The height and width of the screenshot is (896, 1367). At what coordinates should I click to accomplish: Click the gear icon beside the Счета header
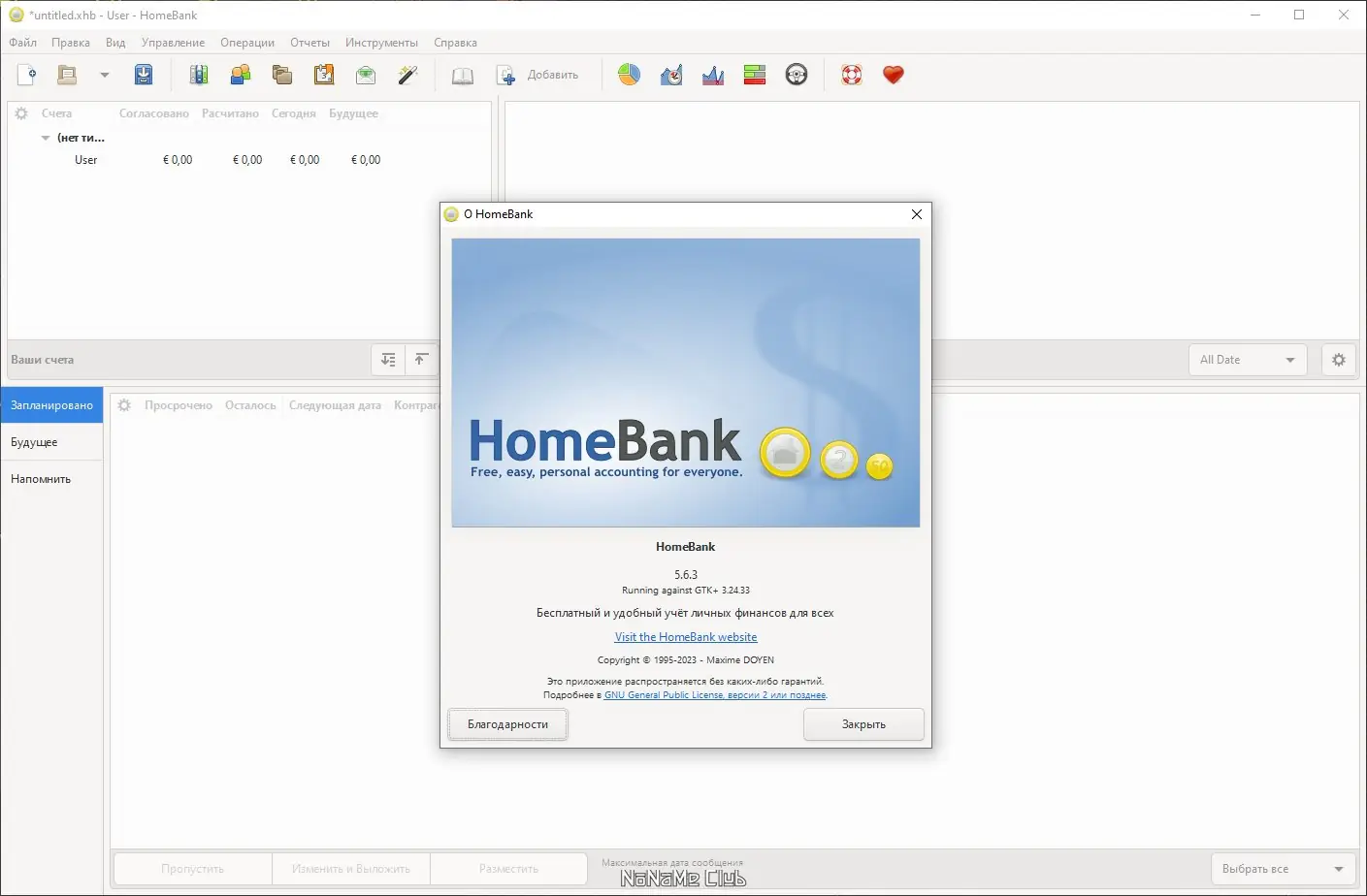(21, 113)
